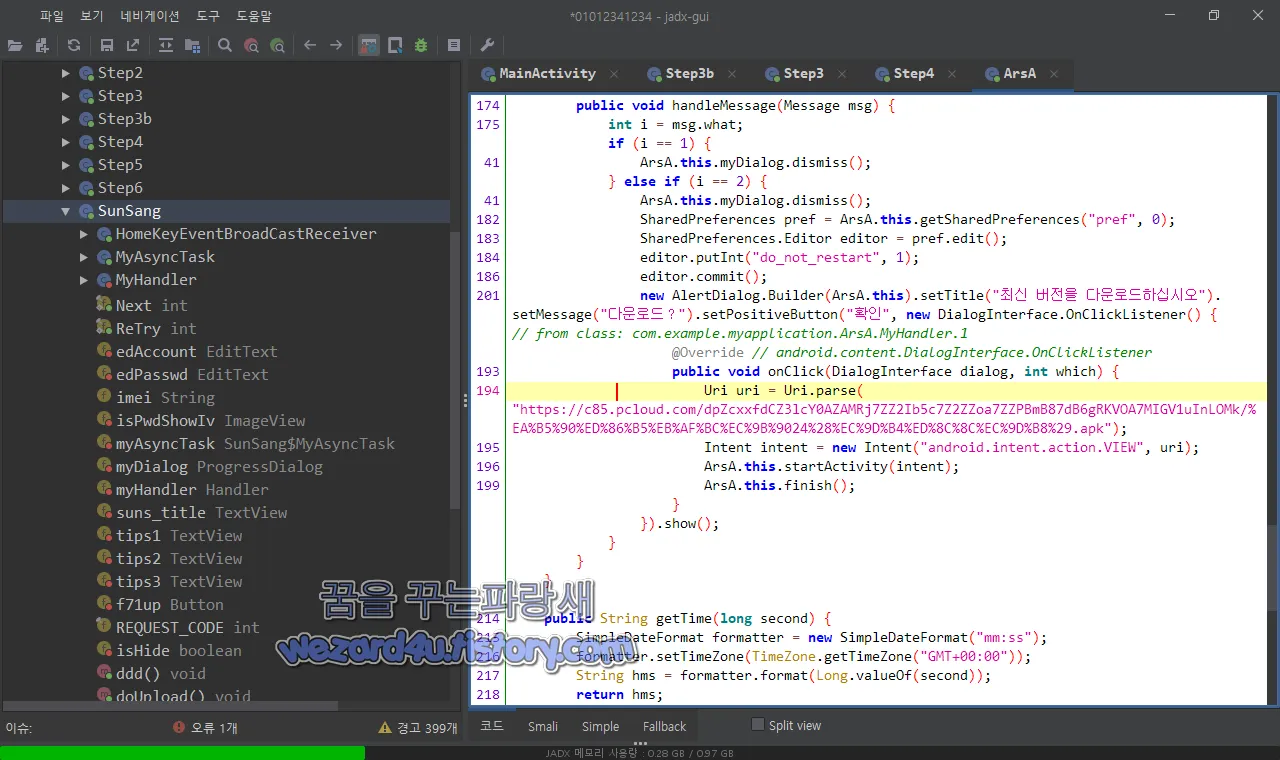Select the doUpload() void method
Screen dimensions: 1280x760
pos(174,696)
